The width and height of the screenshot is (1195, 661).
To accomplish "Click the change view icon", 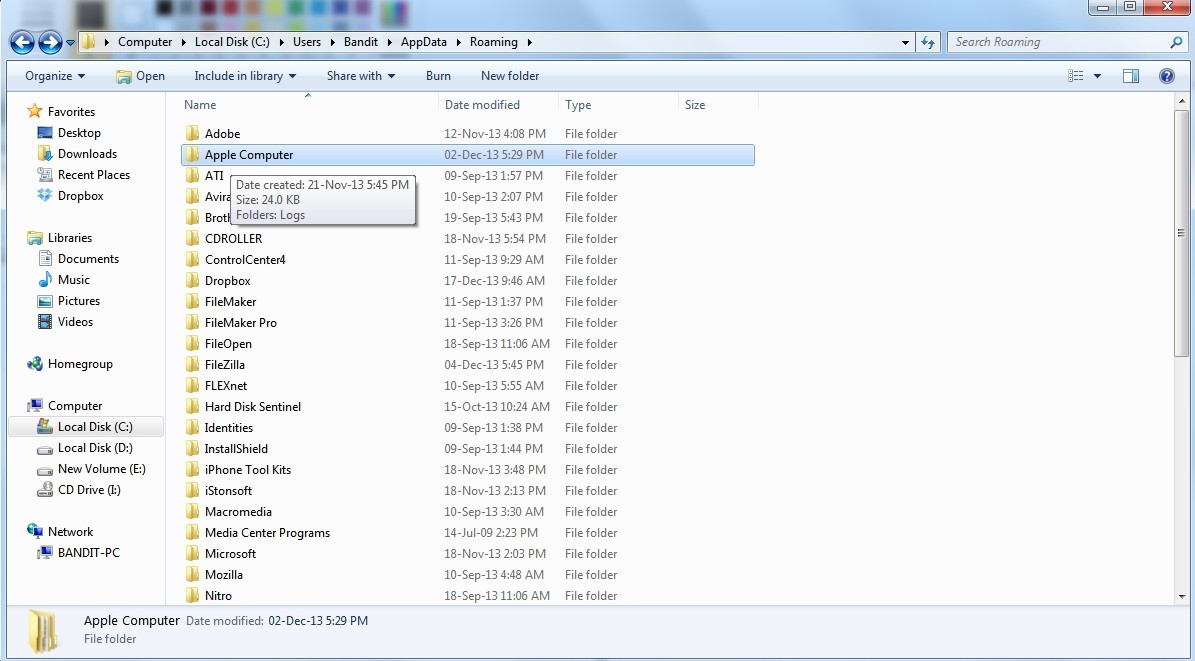I will point(1075,75).
